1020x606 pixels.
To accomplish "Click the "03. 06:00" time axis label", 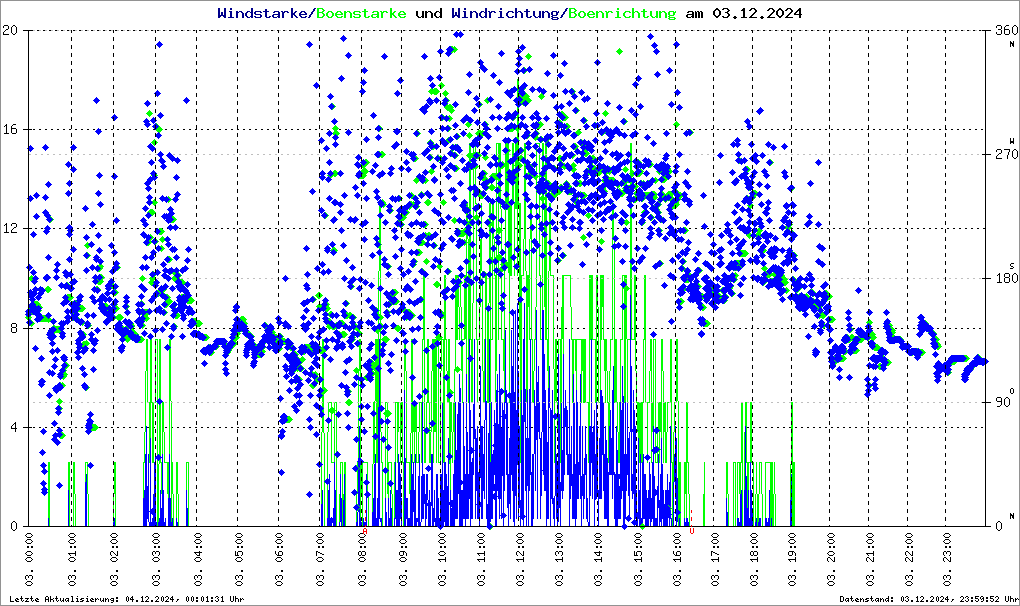I will point(280,559).
